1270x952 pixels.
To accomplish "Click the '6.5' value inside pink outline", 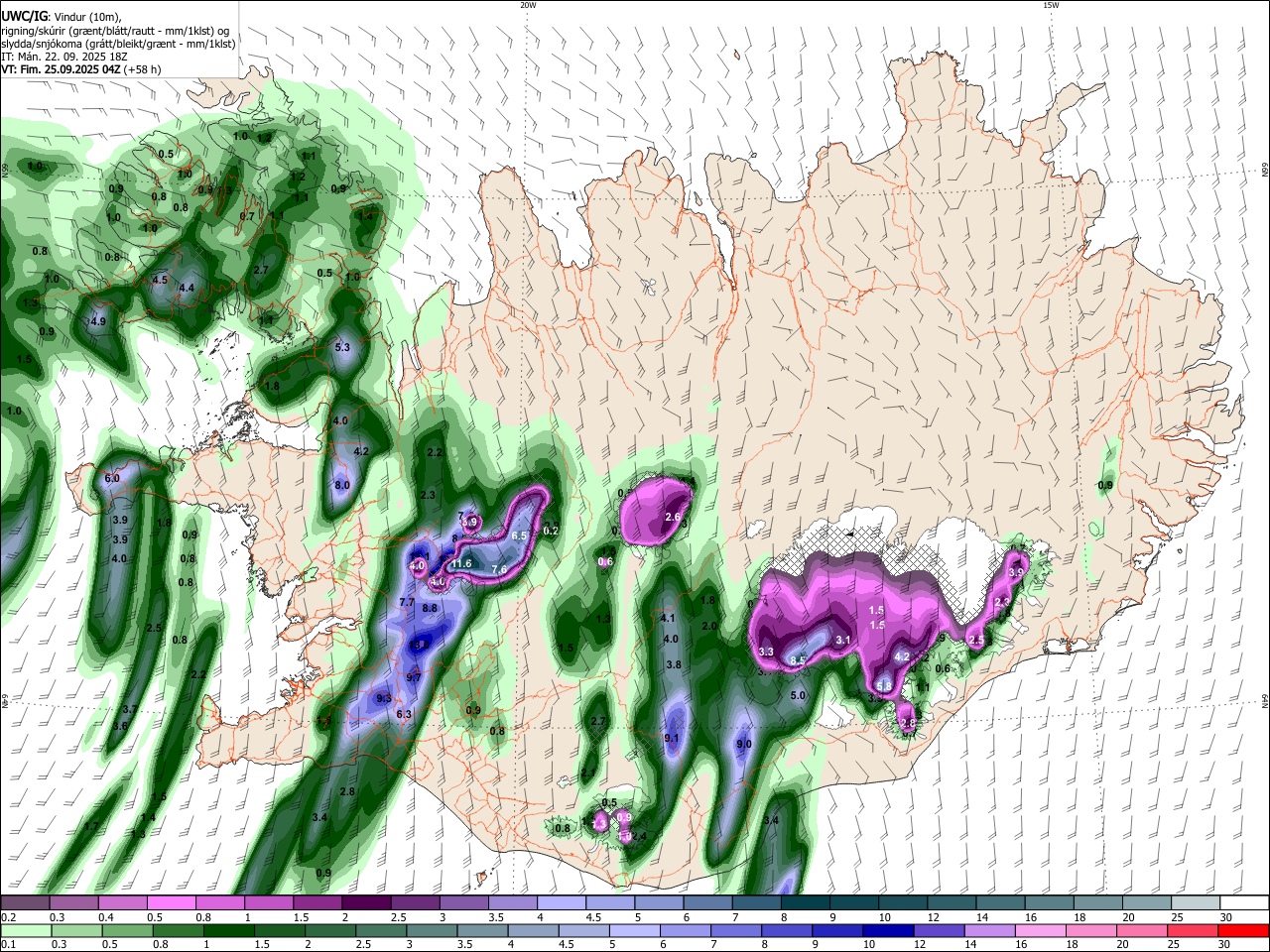I will [519, 535].
